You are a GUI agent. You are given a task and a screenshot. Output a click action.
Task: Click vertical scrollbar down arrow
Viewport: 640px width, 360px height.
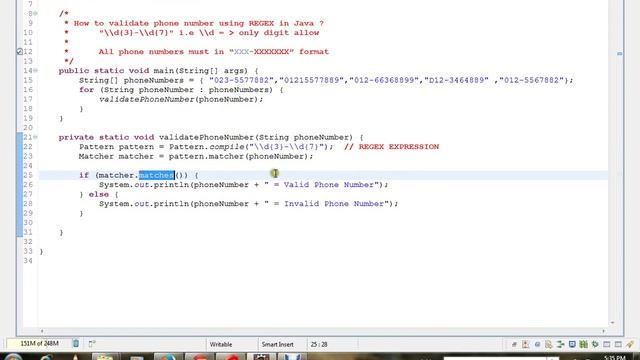point(612,323)
